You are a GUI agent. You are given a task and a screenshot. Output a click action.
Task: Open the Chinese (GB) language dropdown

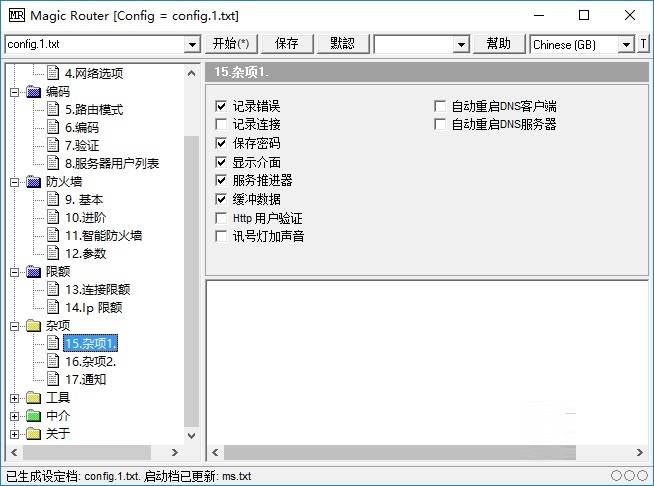pyautogui.click(x=626, y=44)
